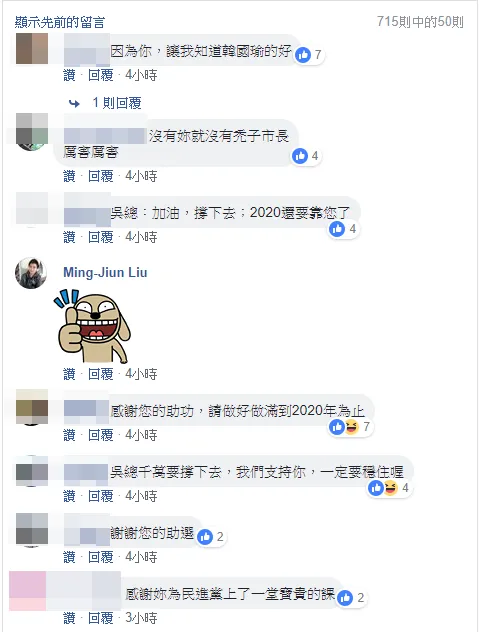Click haha emoji on 請做好做滿 comment
Screen dimensions: 480x632
coord(351,427)
